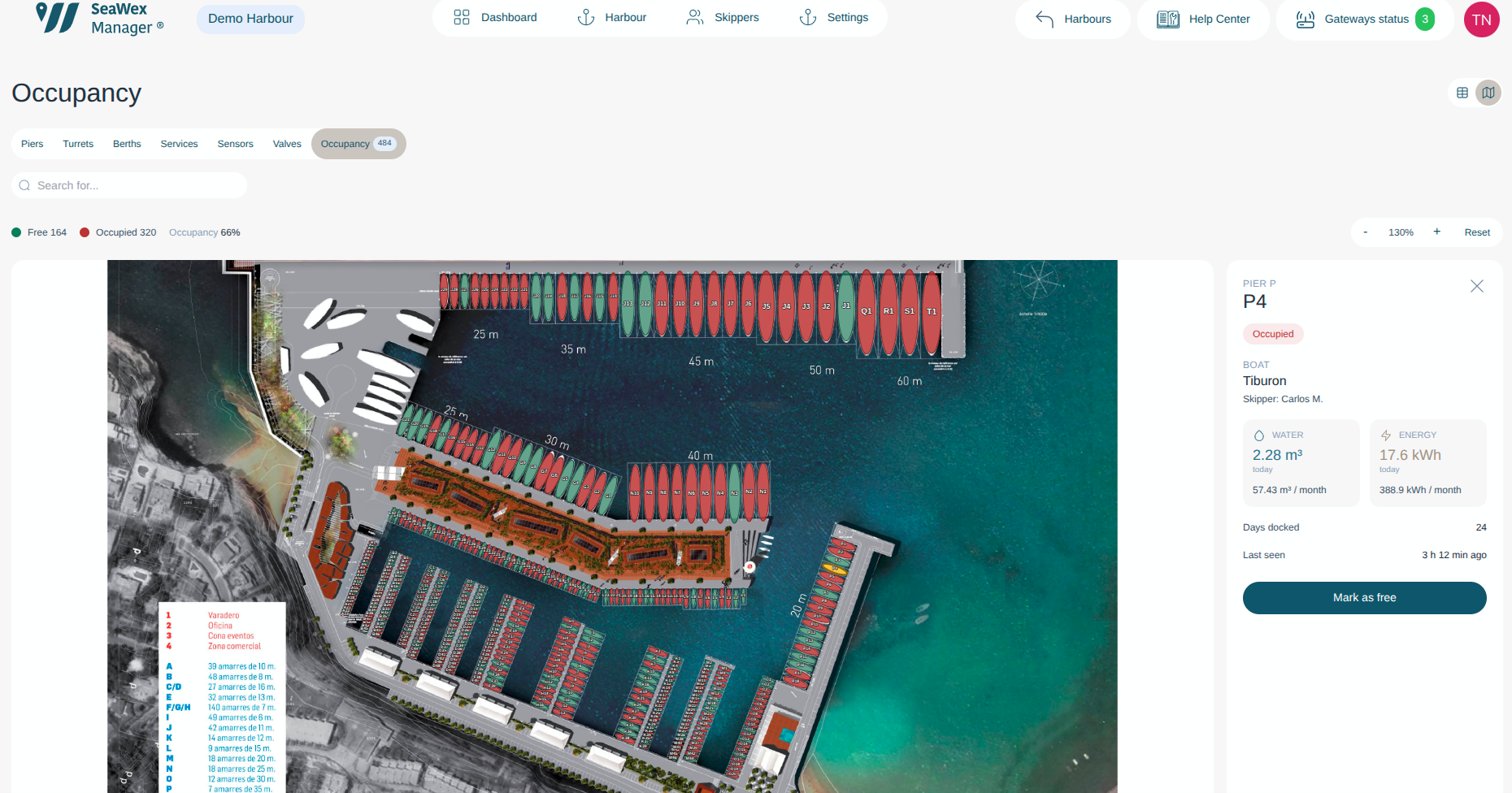Zoom out the map with minus button
This screenshot has height=793, width=1512.
pos(1366,232)
